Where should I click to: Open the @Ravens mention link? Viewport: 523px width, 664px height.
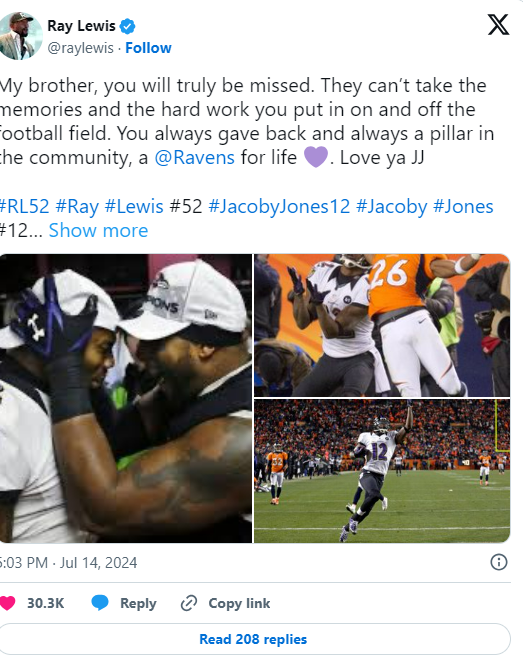tap(194, 158)
